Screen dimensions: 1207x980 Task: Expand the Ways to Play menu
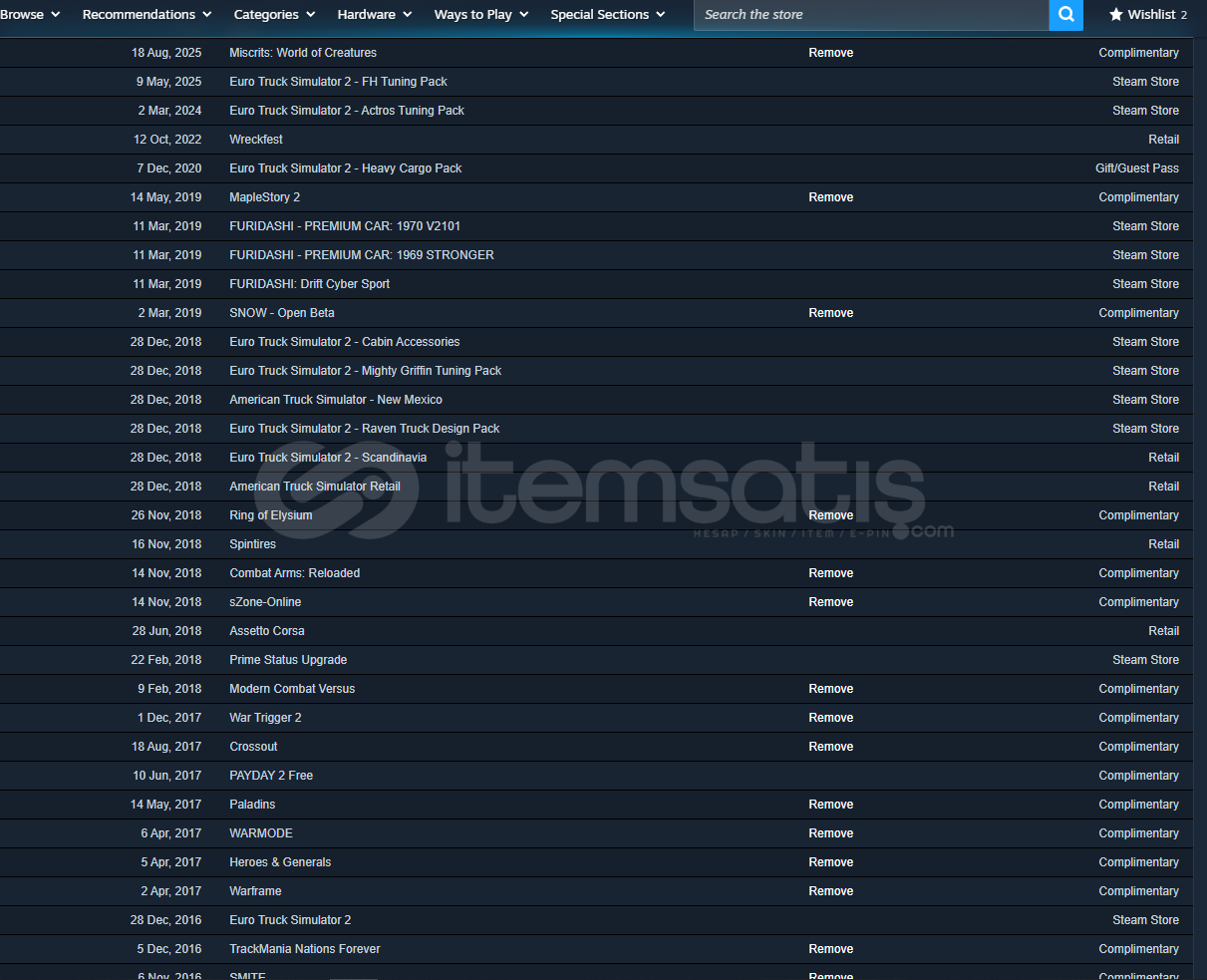coord(481,14)
